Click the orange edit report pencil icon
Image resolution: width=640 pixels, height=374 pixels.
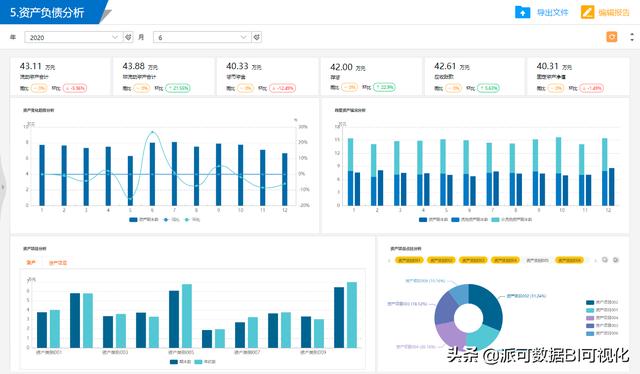pyautogui.click(x=587, y=12)
